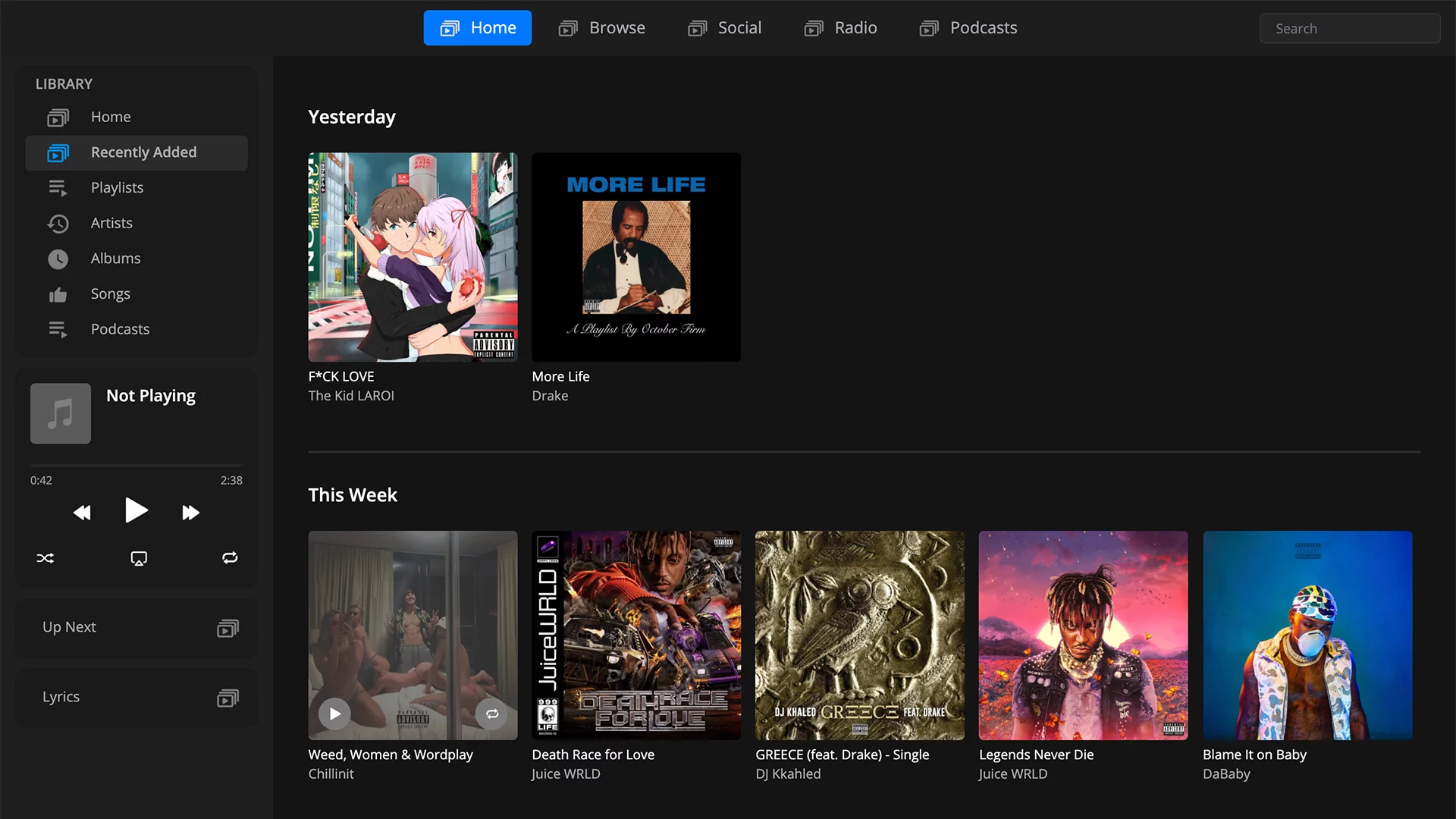This screenshot has width=1456, height=819.
Task: Click the Drake artist name
Action: [550, 396]
